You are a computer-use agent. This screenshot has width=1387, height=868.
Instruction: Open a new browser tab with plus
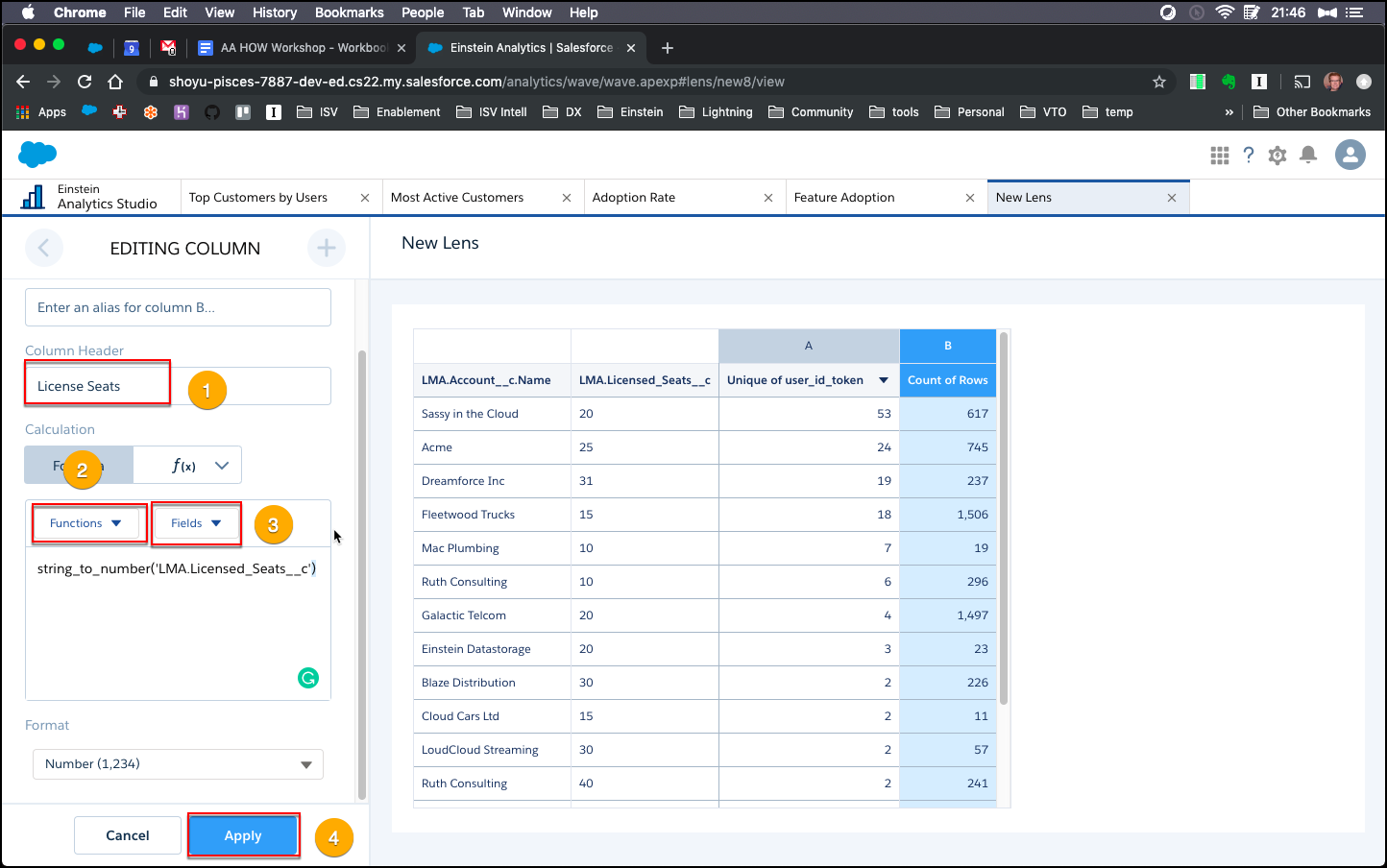(x=668, y=48)
